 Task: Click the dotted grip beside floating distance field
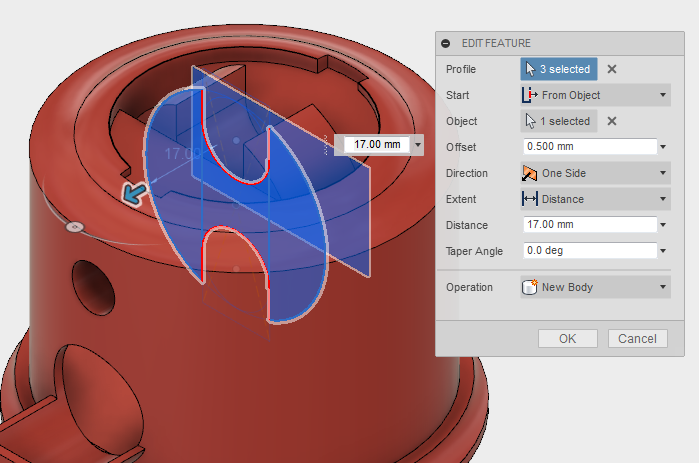[x=325, y=145]
